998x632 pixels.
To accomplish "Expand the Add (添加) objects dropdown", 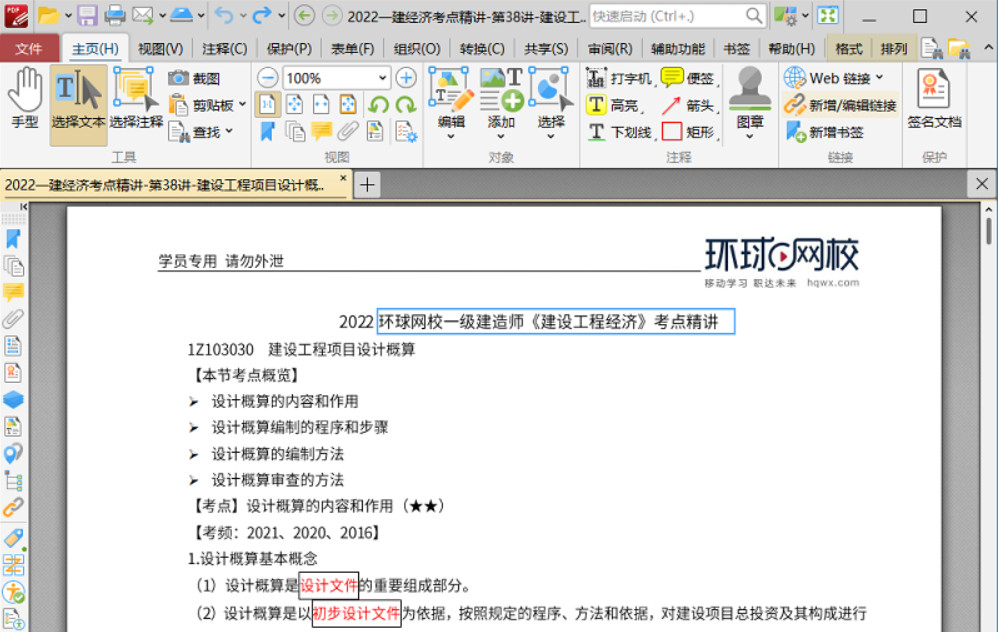I will click(x=501, y=136).
